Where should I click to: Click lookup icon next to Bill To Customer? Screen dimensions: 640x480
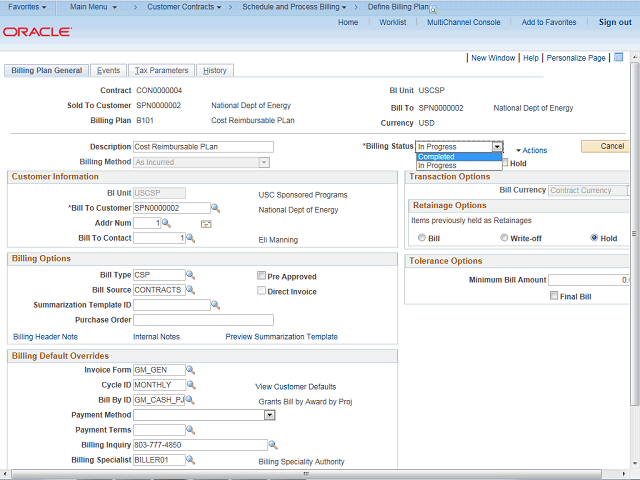click(x=215, y=208)
